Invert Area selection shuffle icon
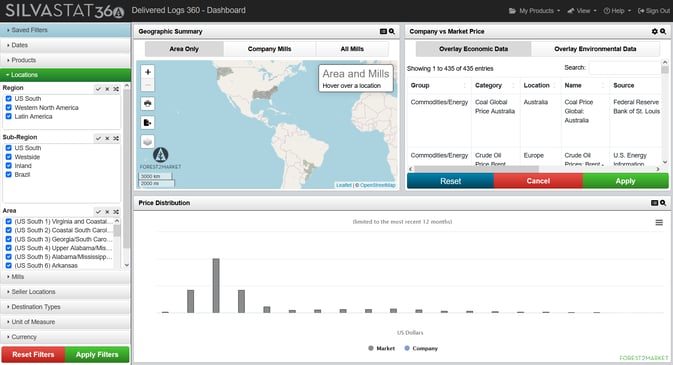Image resolution: width=673 pixels, height=365 pixels. tap(116, 212)
